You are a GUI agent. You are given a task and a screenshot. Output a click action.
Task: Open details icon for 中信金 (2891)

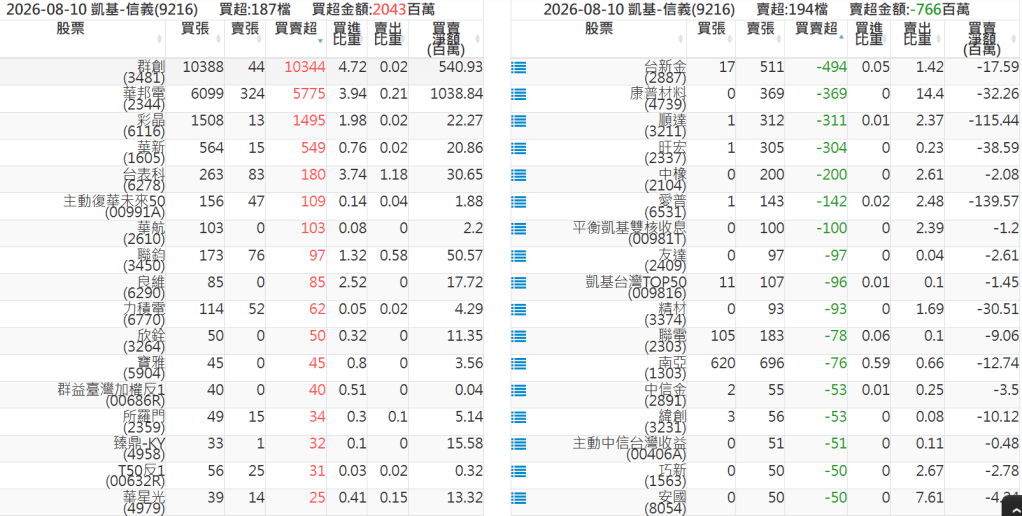[519, 390]
